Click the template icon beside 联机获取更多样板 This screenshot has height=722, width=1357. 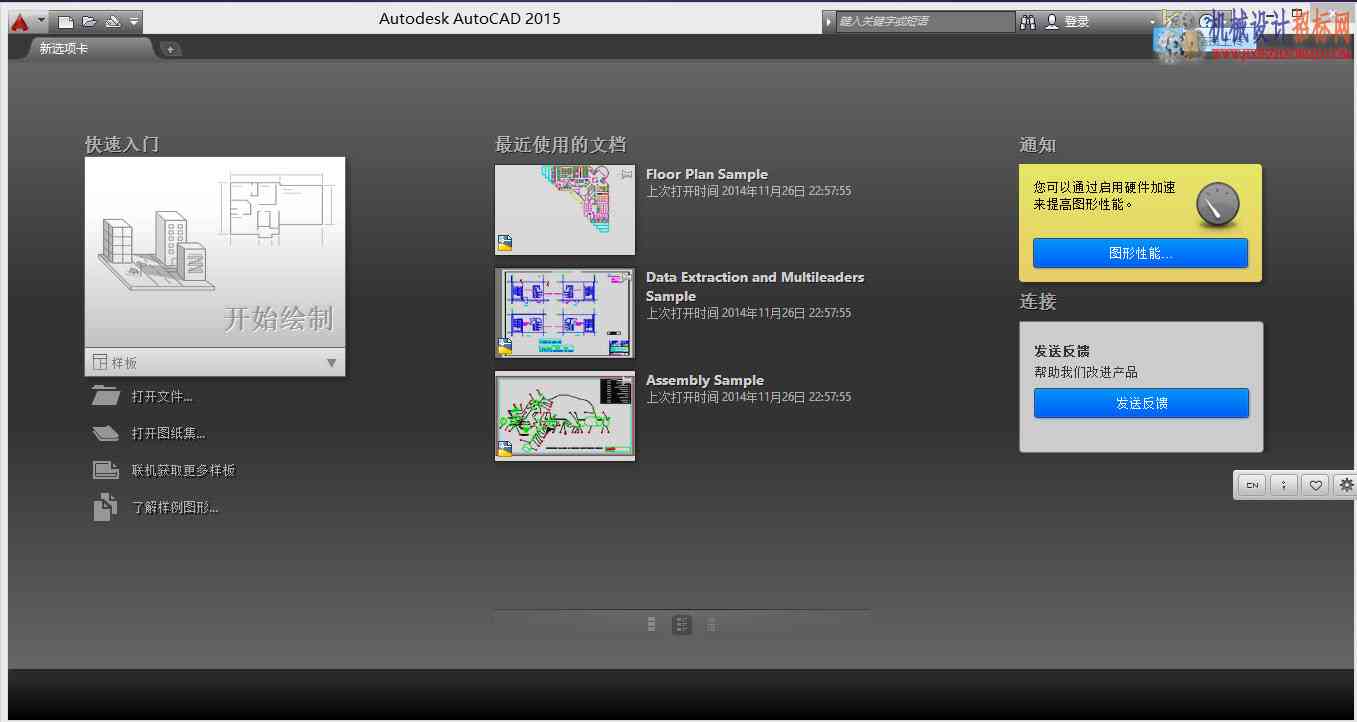[x=105, y=470]
